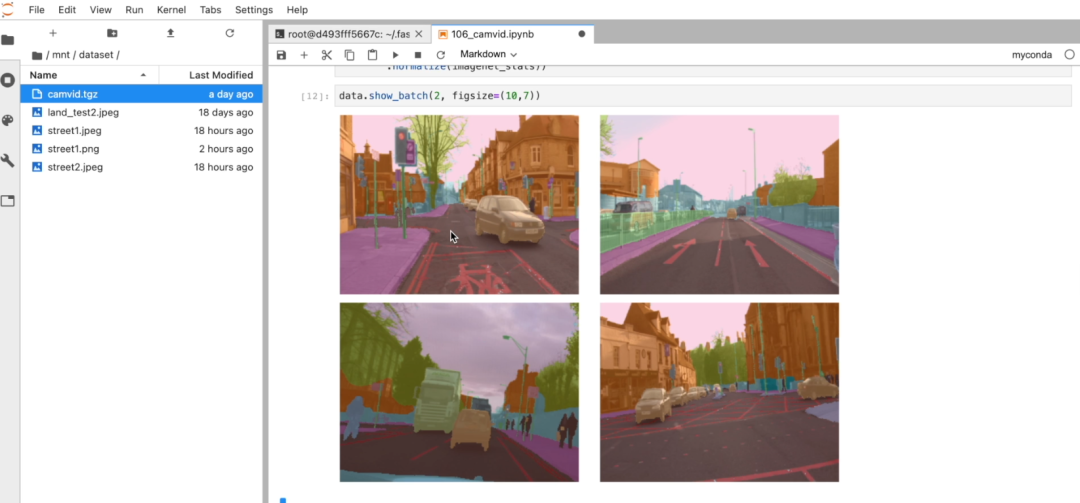Restart the kernel from the toolbar
Screen dimensions: 1080x503
tap(440, 54)
